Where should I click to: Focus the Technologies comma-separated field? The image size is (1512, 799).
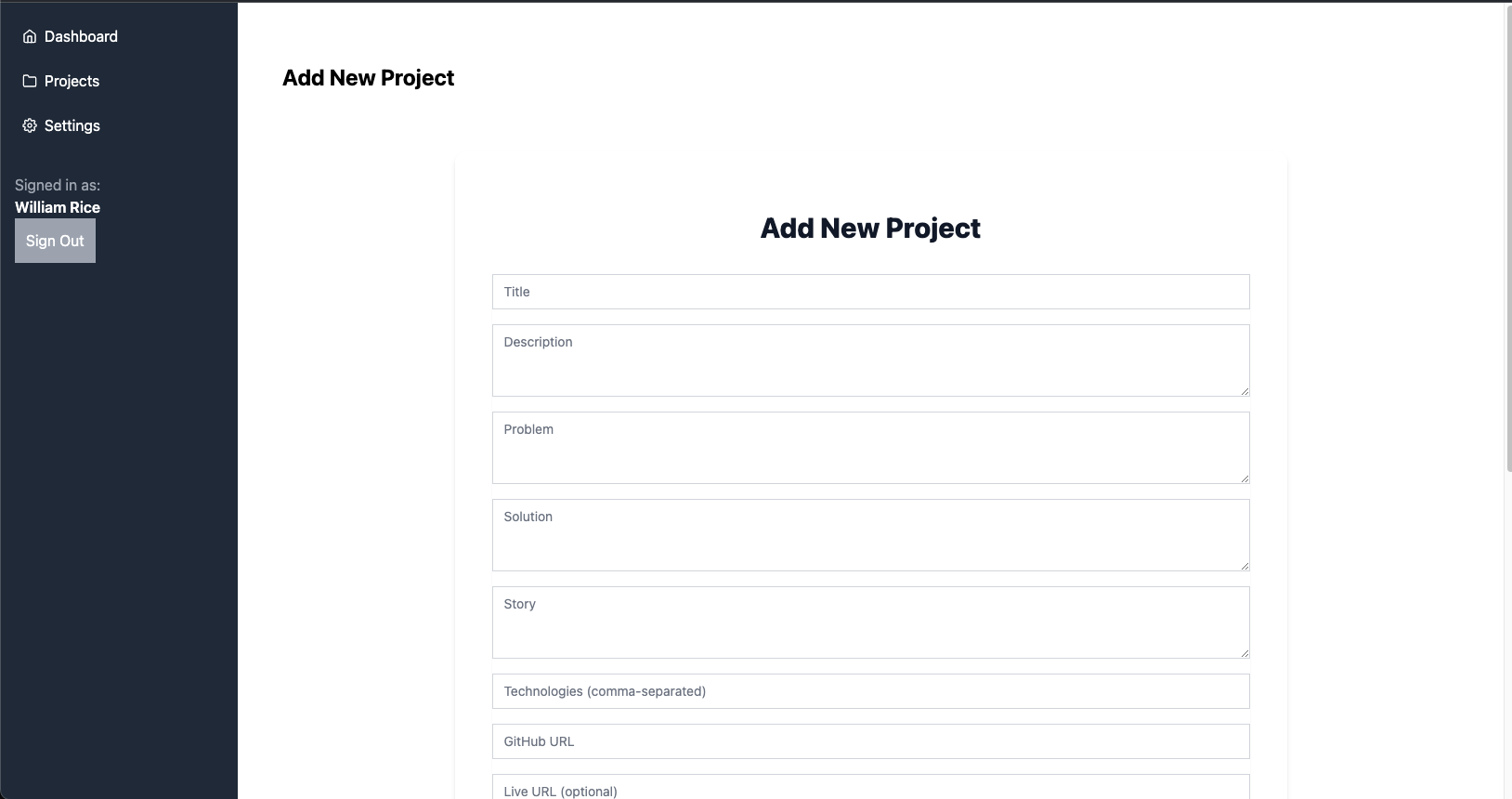click(870, 691)
